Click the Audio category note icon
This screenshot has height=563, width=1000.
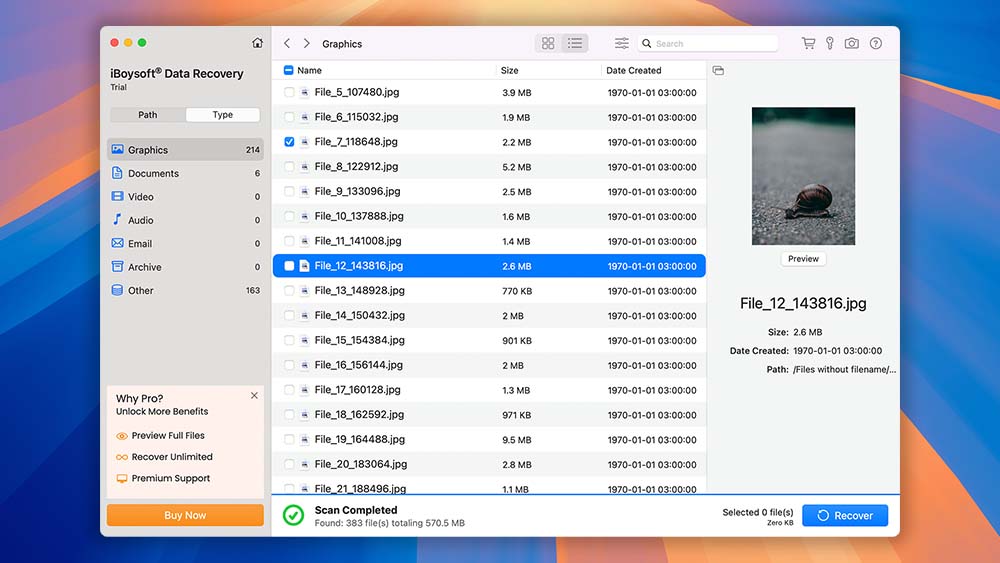coord(117,219)
